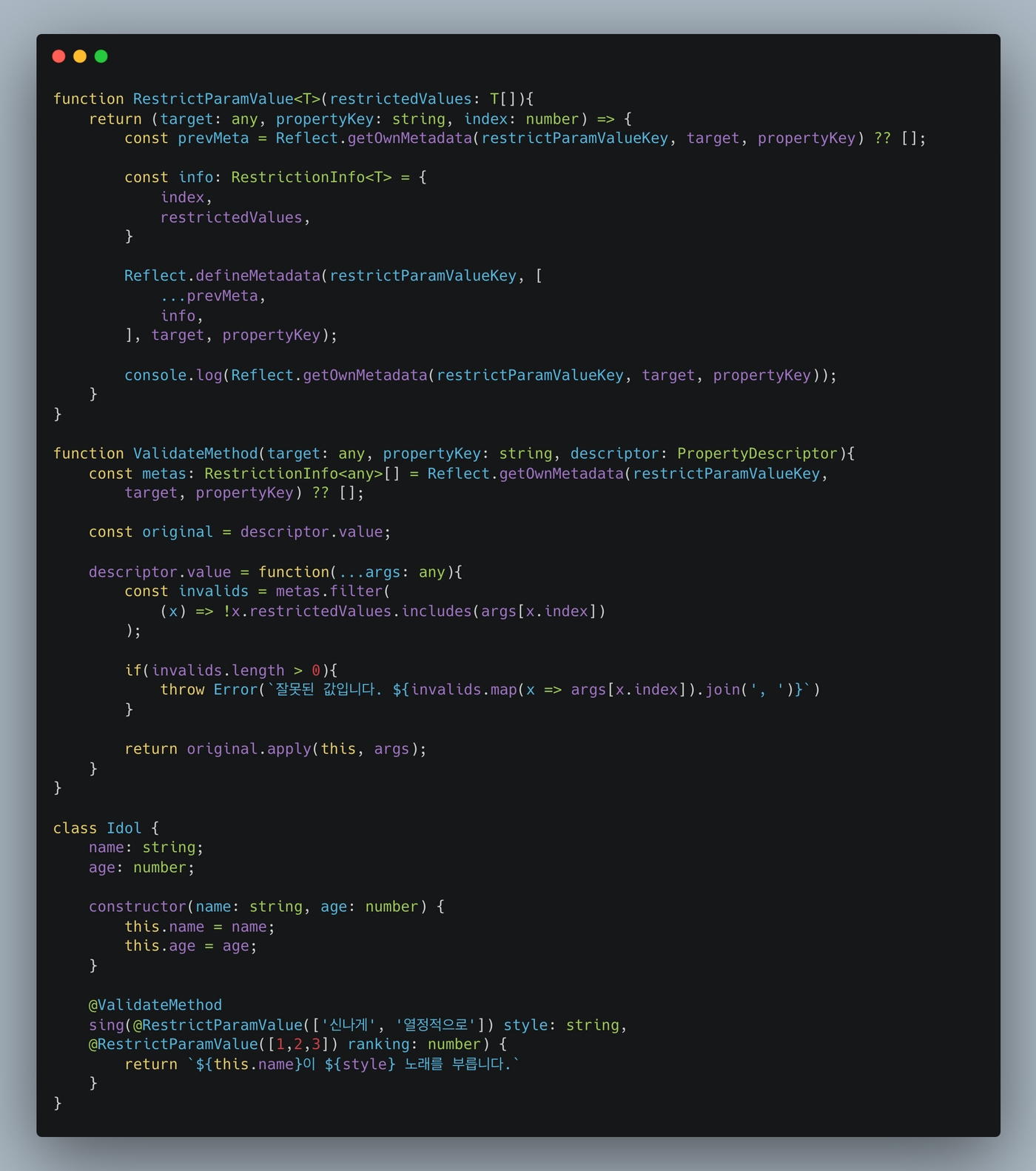Click the "], target, propertyKey);" closing line
This screenshot has height=1171, width=1036.
(x=231, y=335)
